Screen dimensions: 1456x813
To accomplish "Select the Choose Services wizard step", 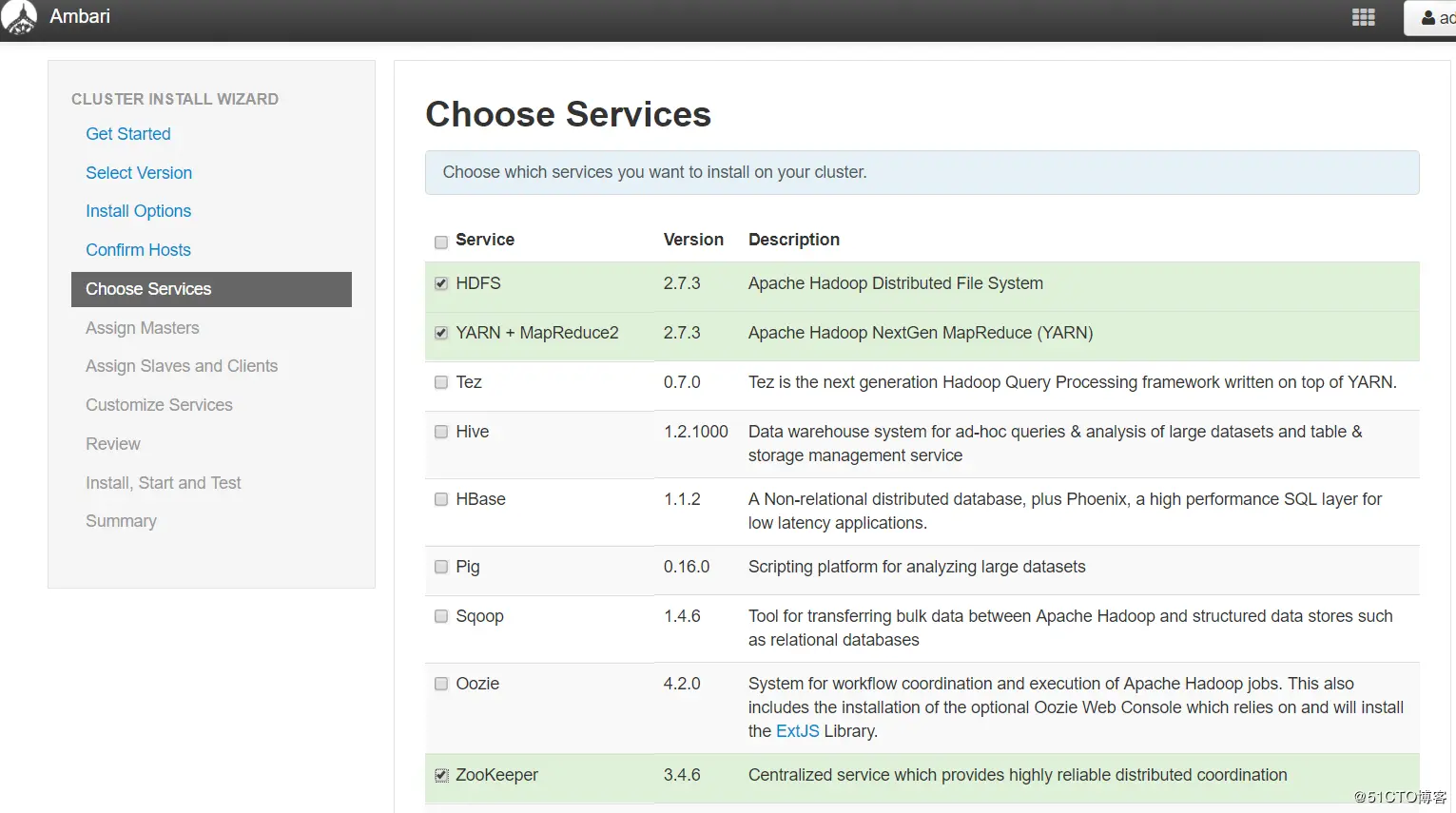I will point(148,289).
